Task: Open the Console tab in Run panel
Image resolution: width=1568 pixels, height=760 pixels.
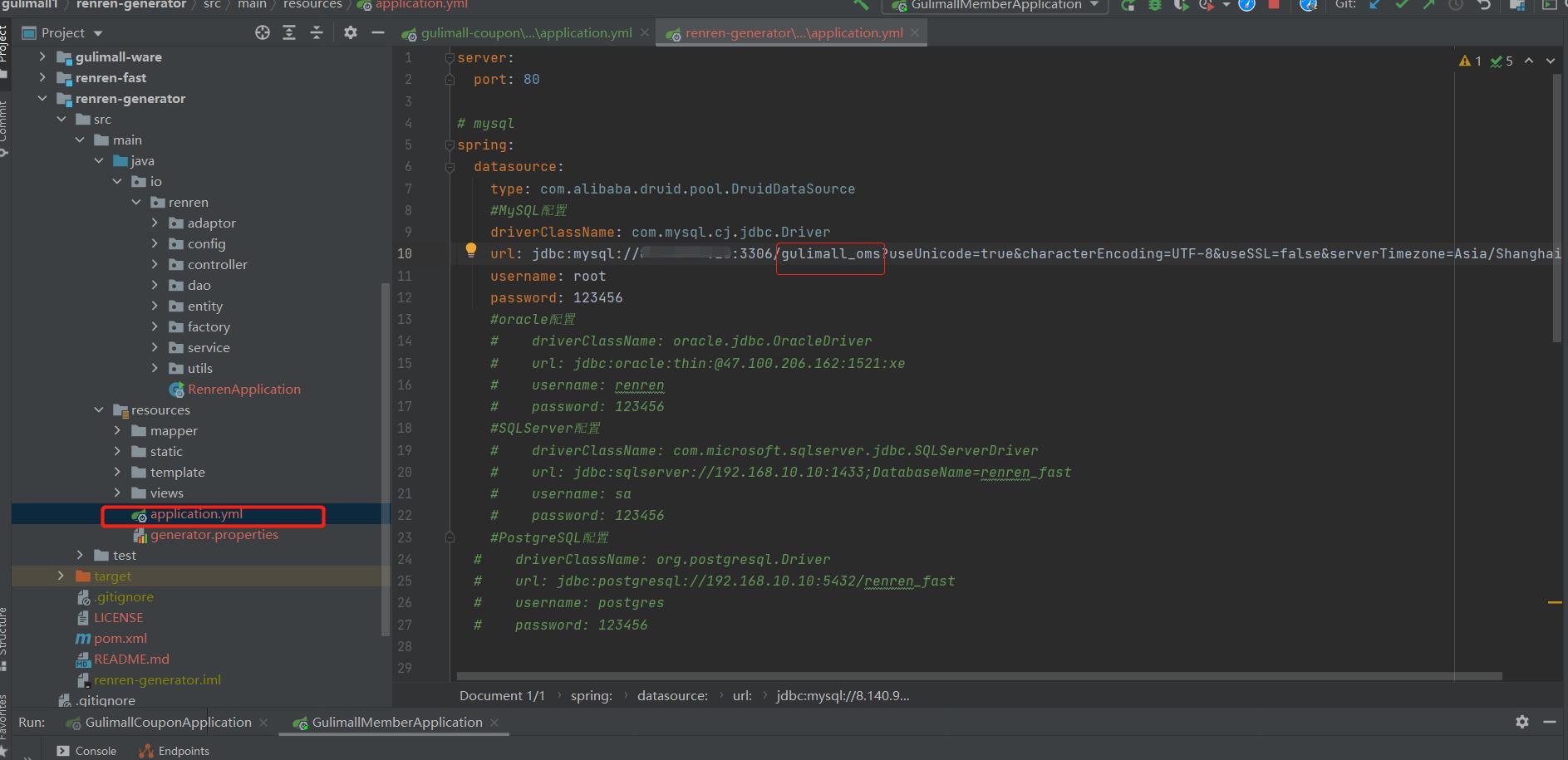Action: (86, 751)
